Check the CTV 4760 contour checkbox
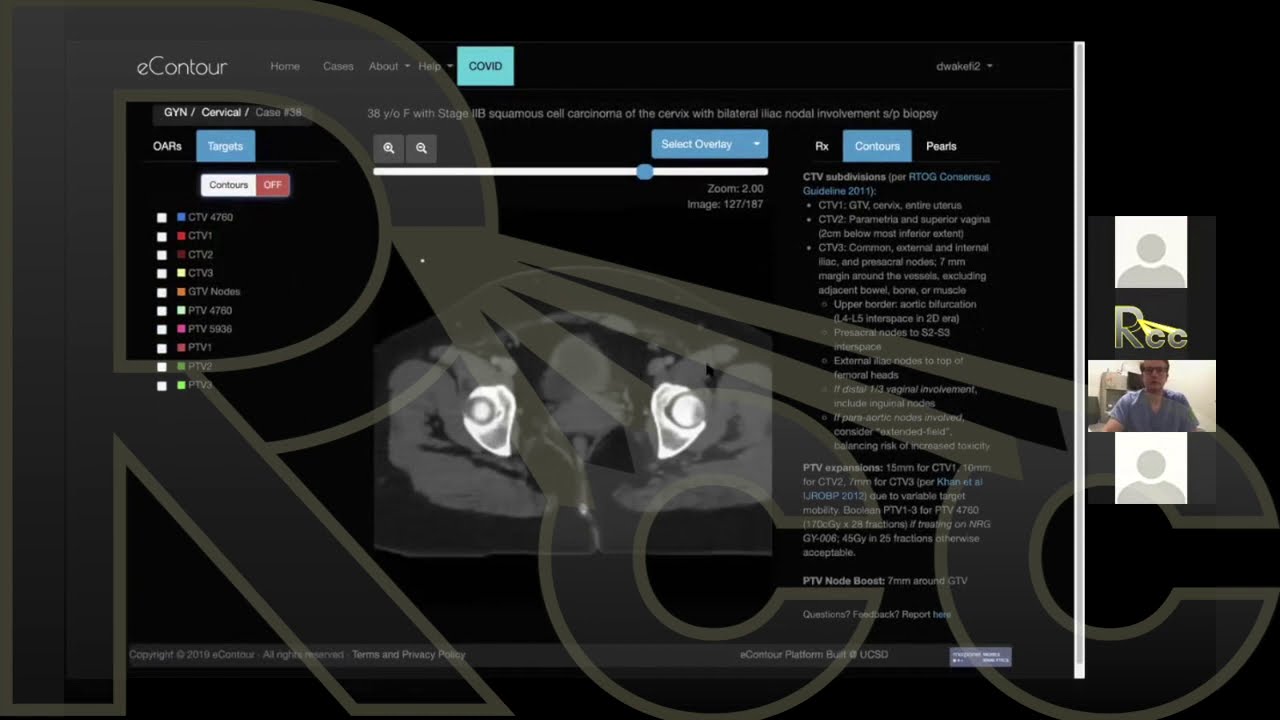Screen dimensions: 1280x720 tap(162, 217)
